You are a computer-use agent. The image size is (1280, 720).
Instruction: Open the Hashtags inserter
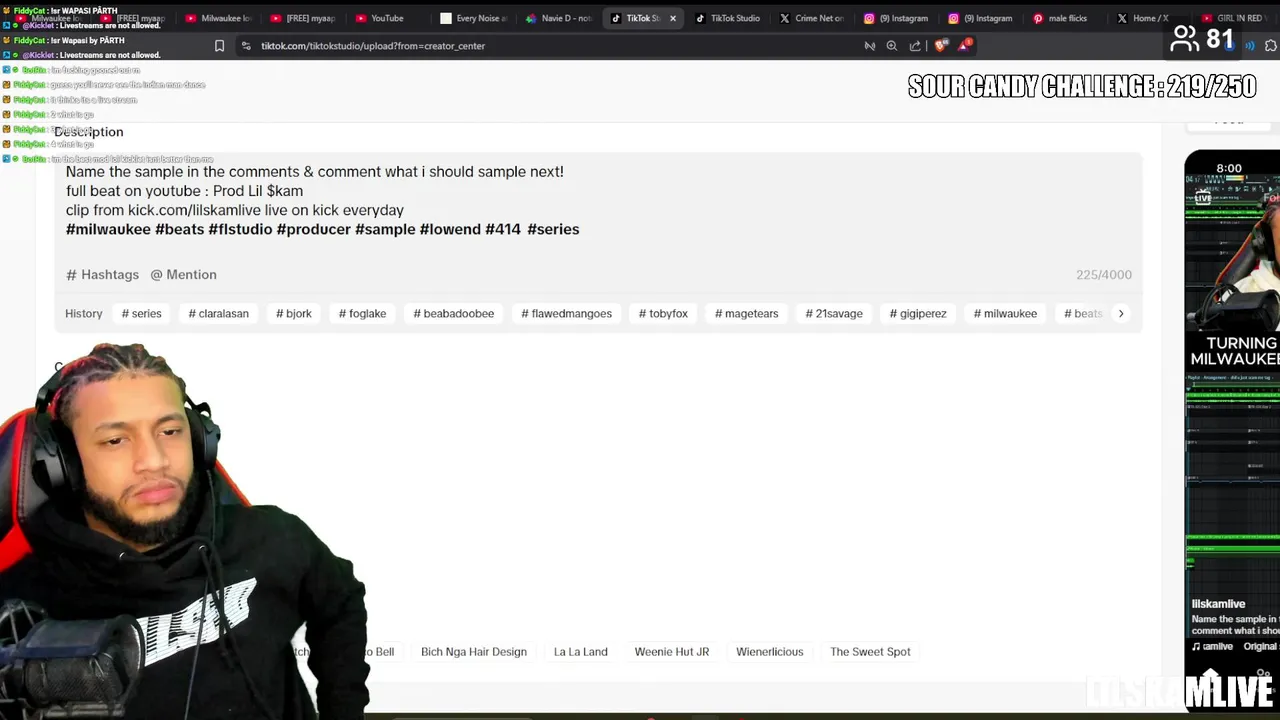[x=102, y=274]
